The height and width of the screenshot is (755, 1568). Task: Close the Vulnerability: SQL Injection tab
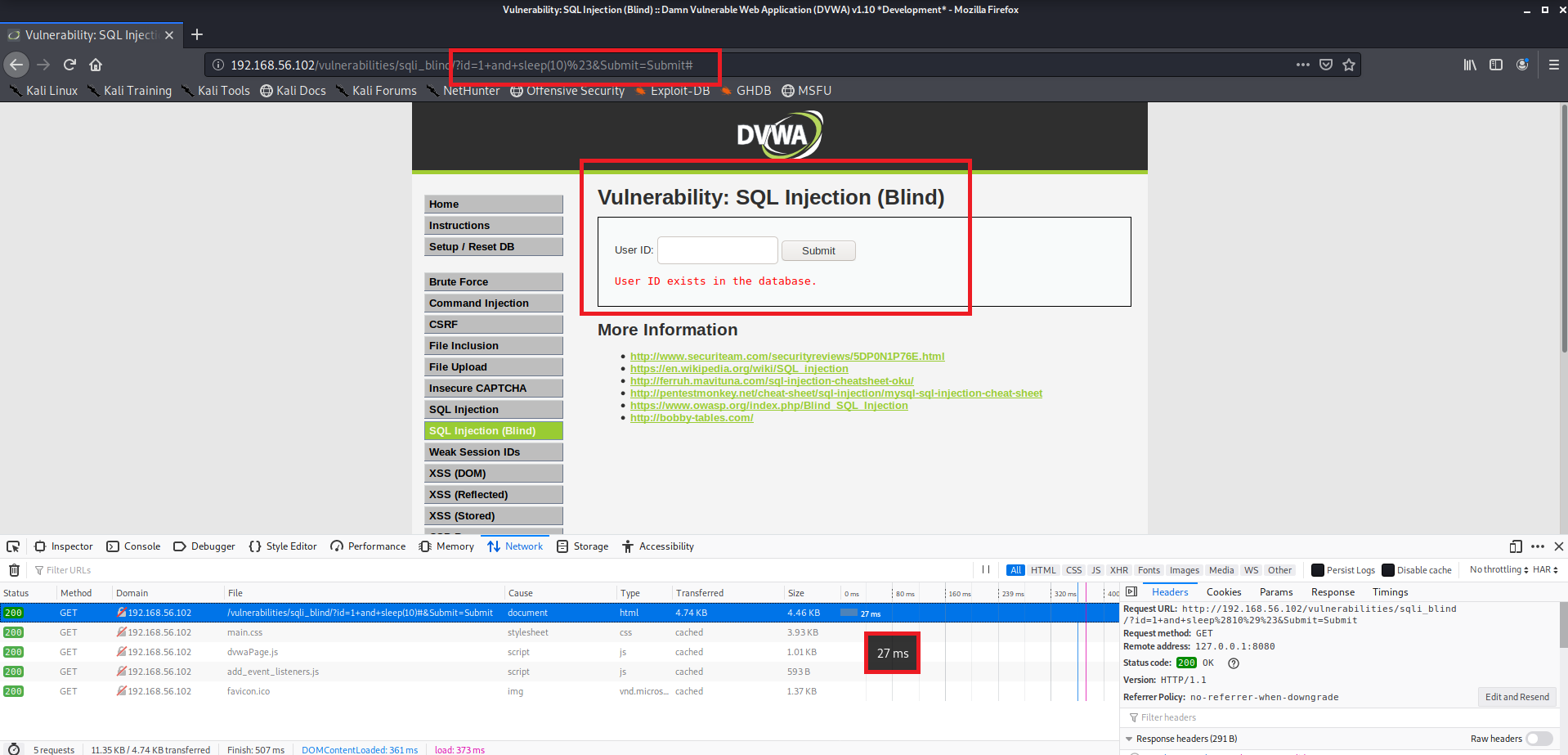tap(169, 35)
